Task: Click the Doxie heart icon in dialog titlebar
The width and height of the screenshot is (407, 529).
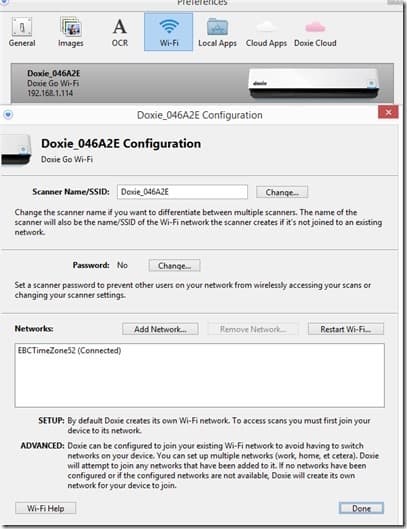Action: point(8,115)
